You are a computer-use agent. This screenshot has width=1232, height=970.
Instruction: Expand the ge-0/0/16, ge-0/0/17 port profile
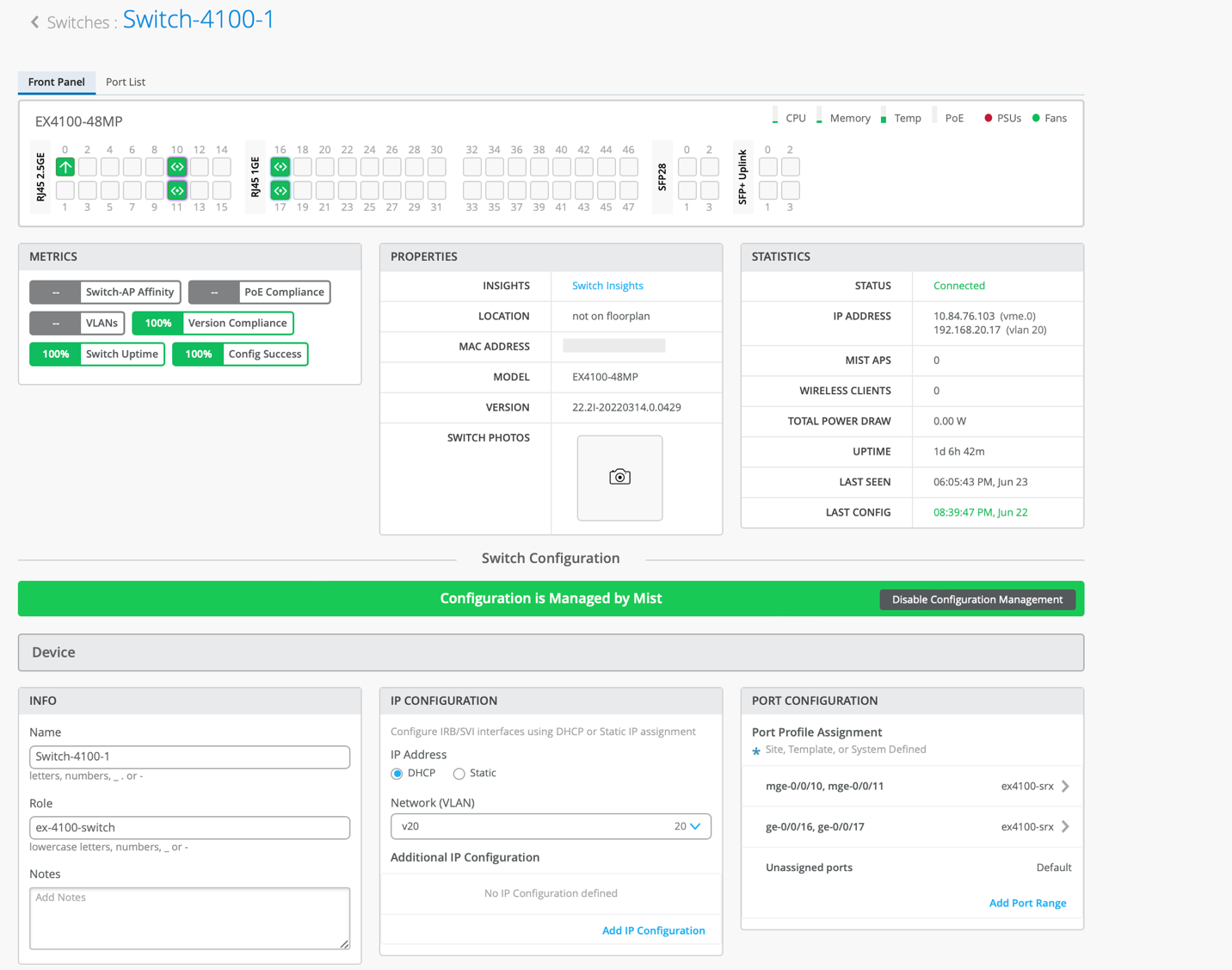(1065, 827)
